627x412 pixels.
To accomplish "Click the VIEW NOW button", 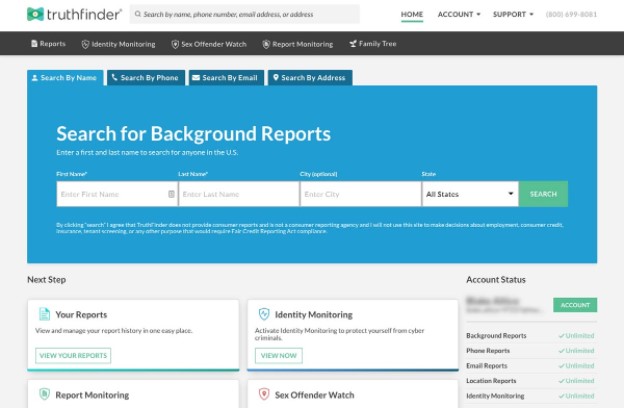I will pos(279,356).
